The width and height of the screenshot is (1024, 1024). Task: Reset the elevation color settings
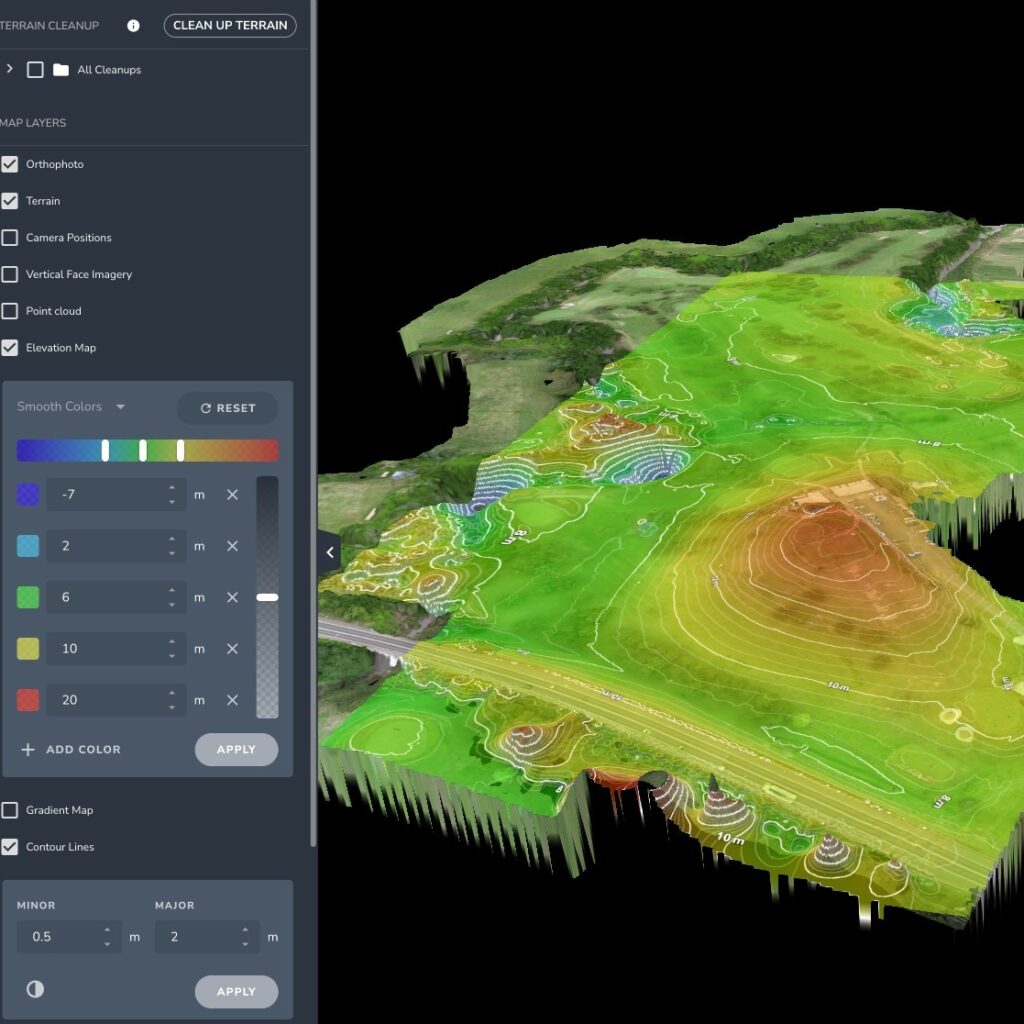tap(227, 408)
